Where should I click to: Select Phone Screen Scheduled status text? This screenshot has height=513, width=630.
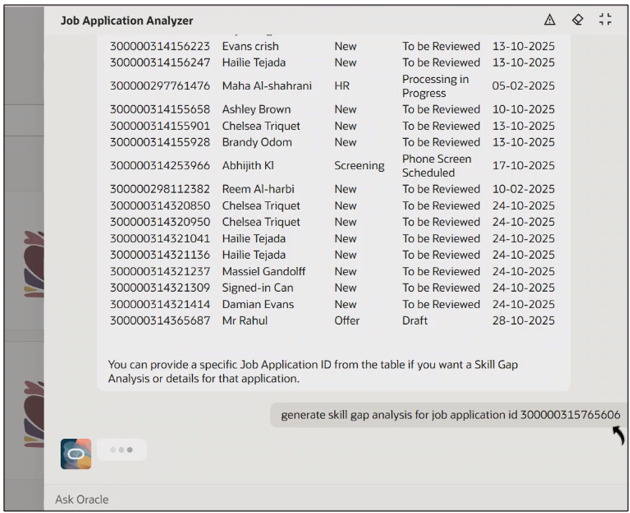[435, 166]
